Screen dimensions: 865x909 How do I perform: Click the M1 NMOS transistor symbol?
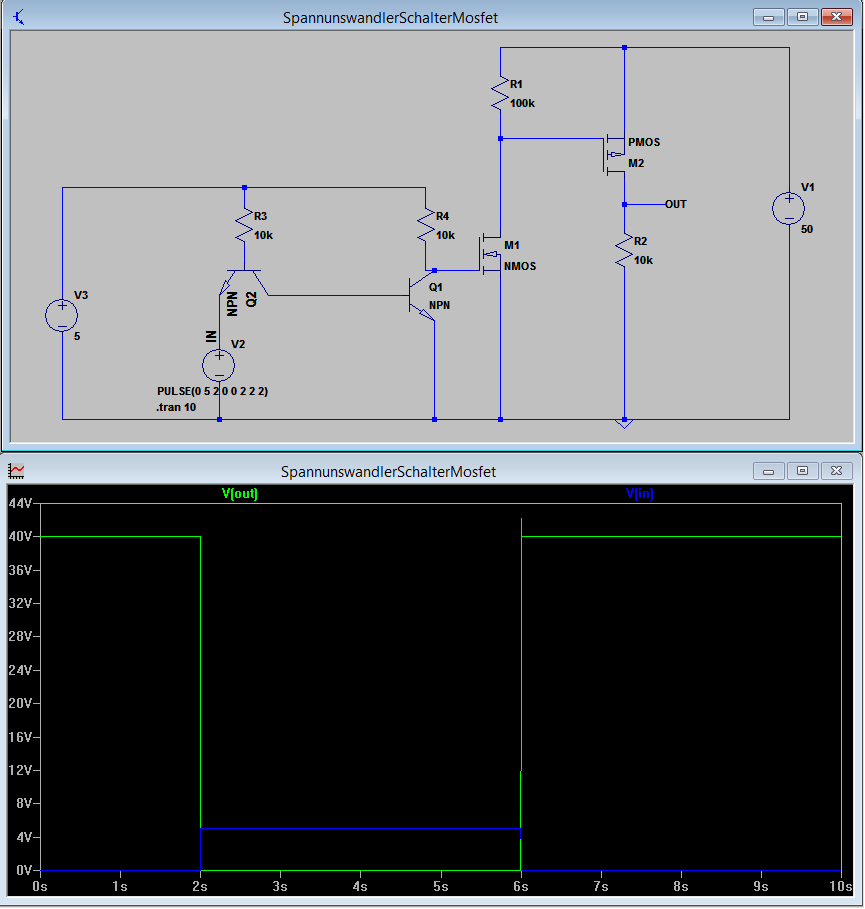tap(490, 254)
